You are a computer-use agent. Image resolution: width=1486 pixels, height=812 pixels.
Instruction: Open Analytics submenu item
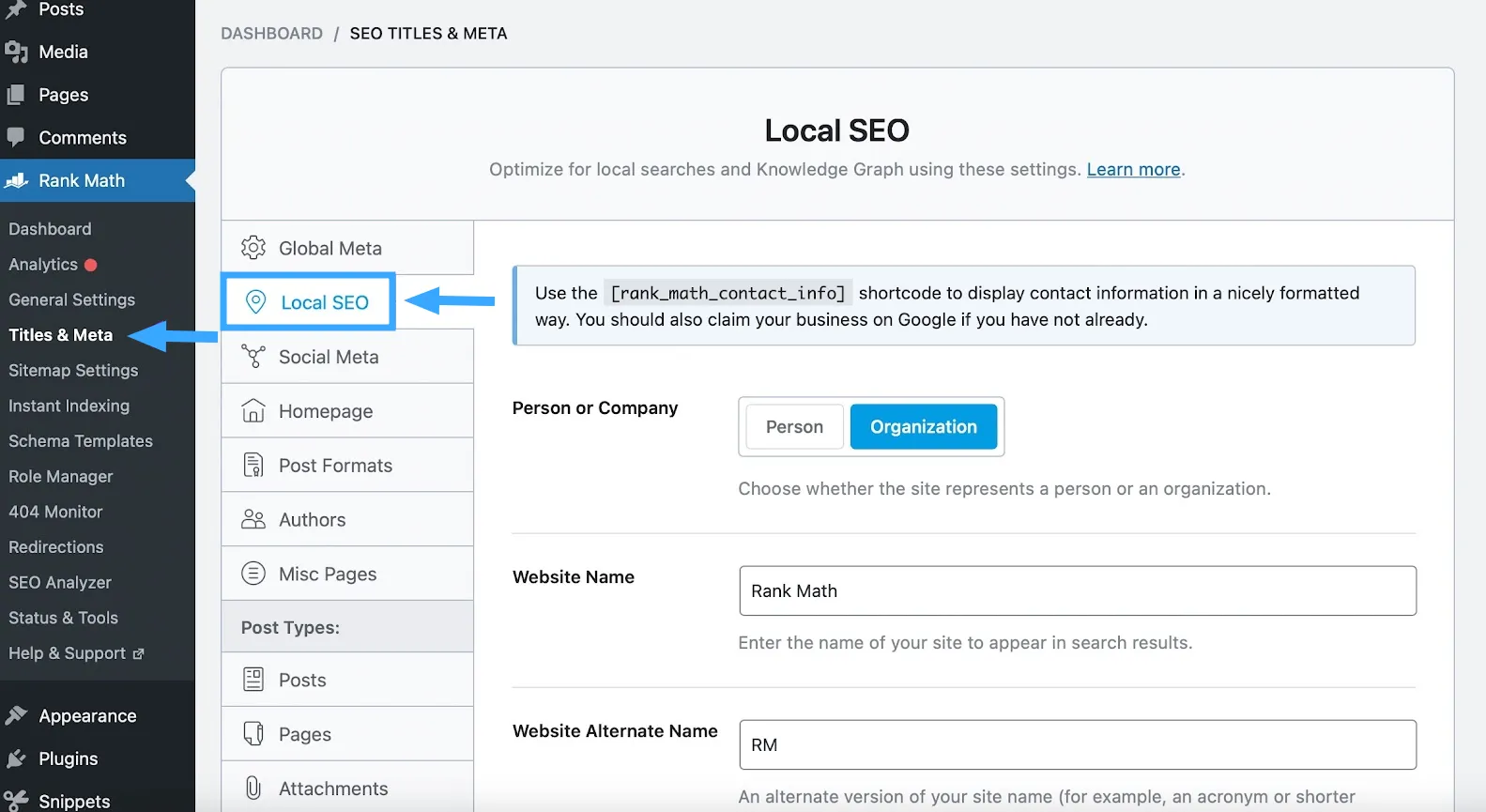click(43, 265)
